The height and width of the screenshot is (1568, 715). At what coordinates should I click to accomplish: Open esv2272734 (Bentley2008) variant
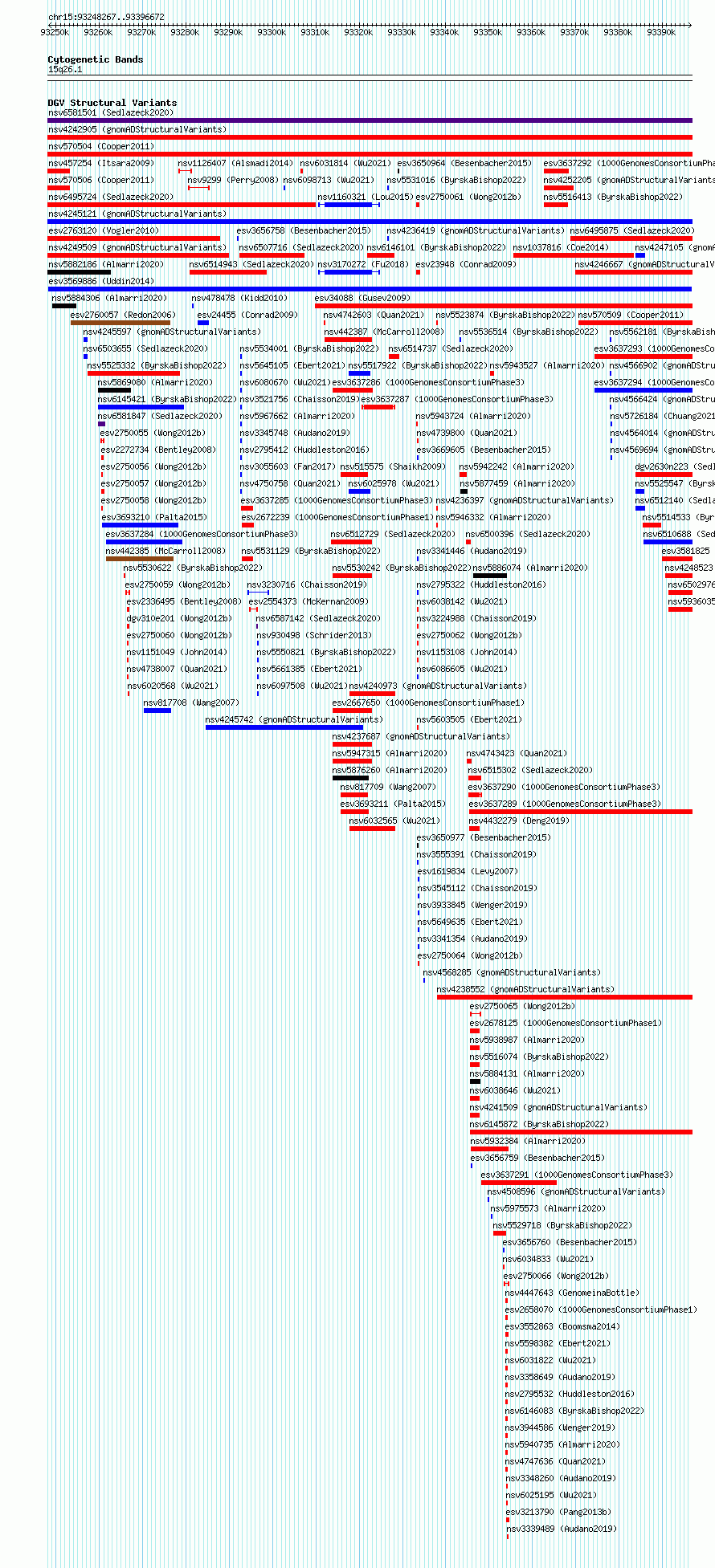point(157,450)
